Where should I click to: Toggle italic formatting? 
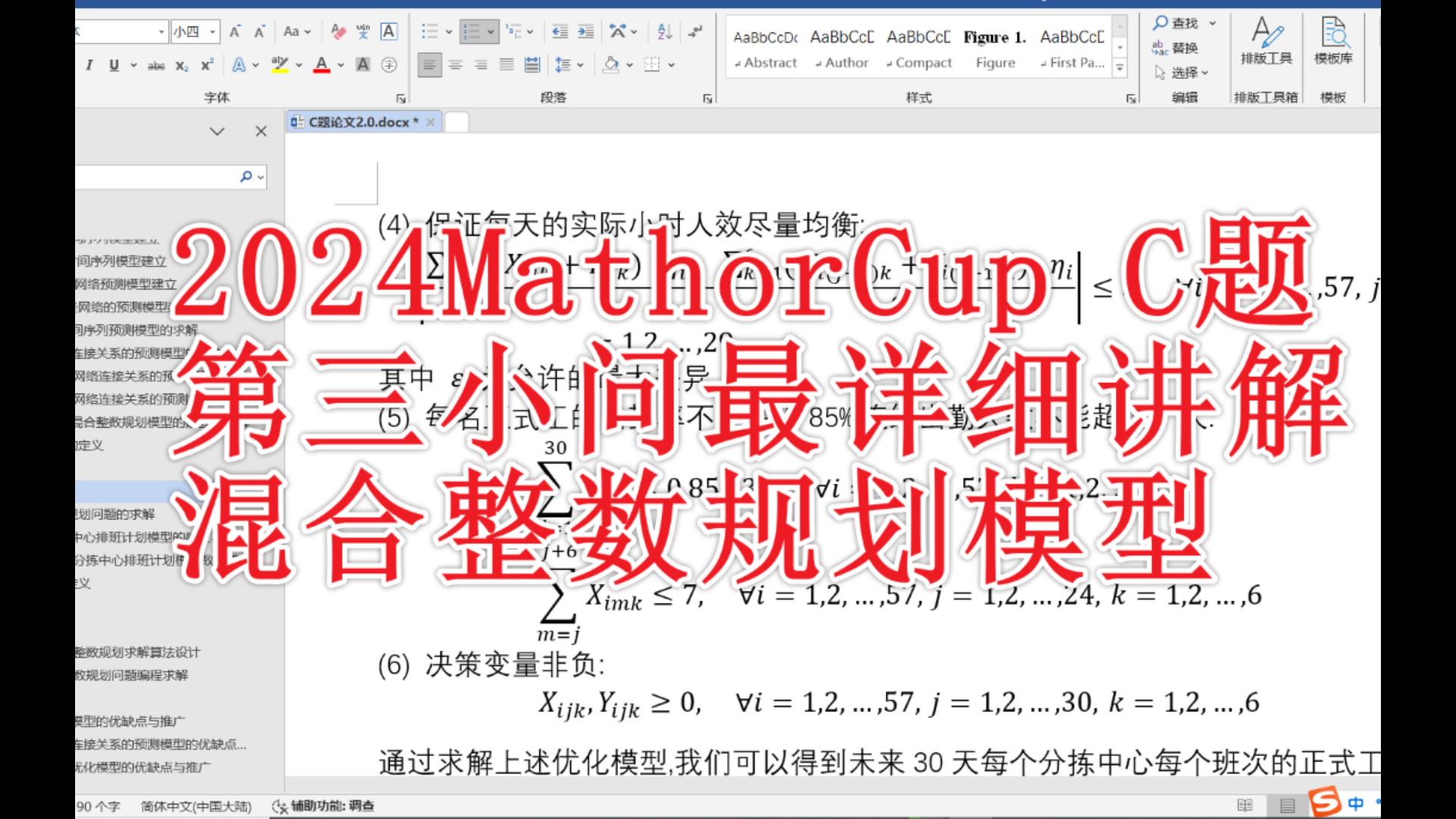point(89,65)
